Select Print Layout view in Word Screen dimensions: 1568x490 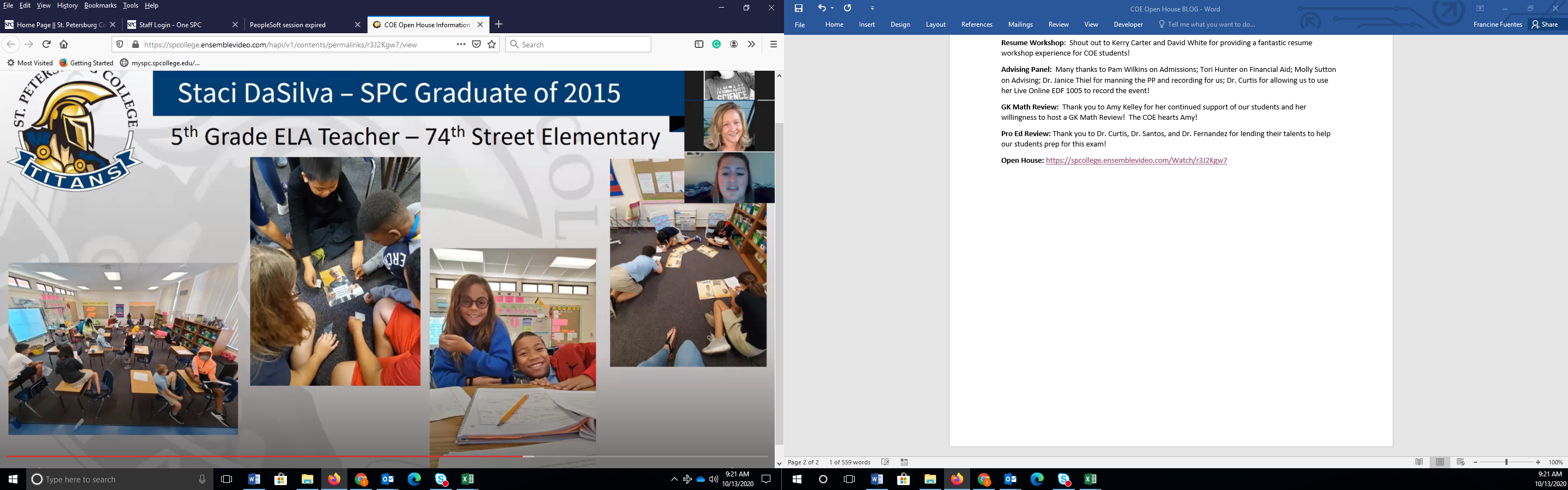click(x=1440, y=463)
